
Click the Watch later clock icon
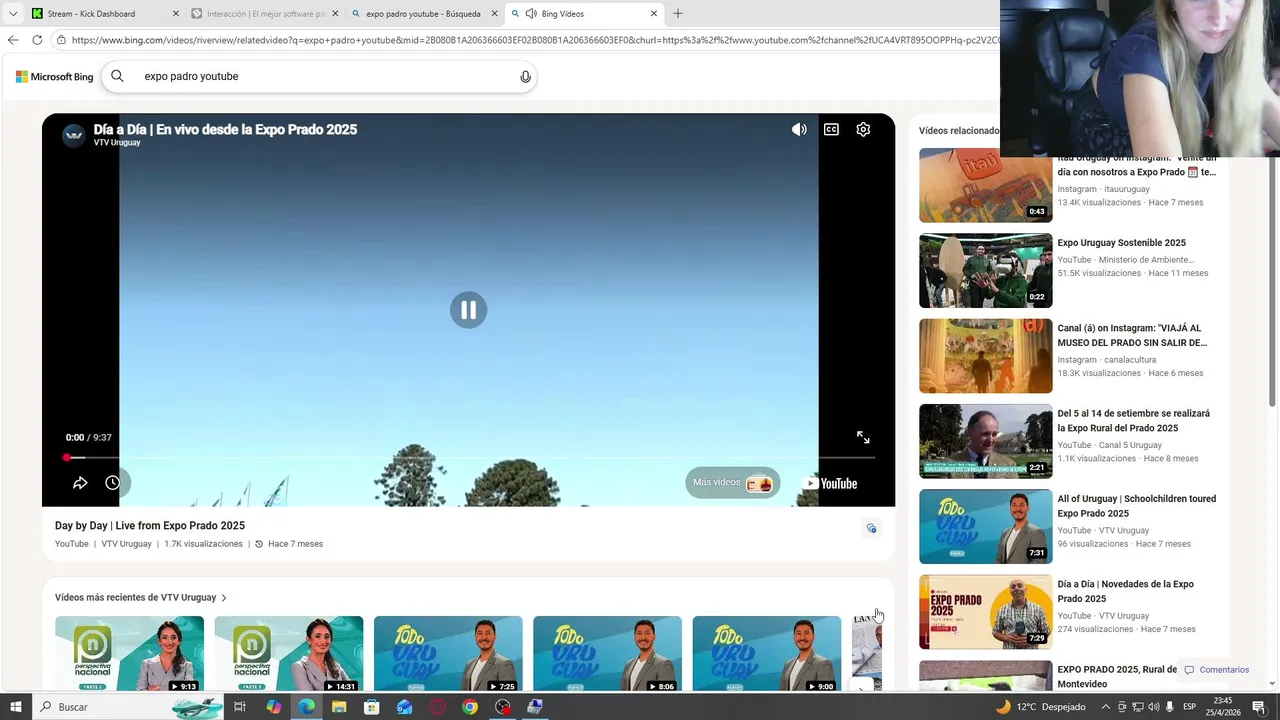coord(112,483)
